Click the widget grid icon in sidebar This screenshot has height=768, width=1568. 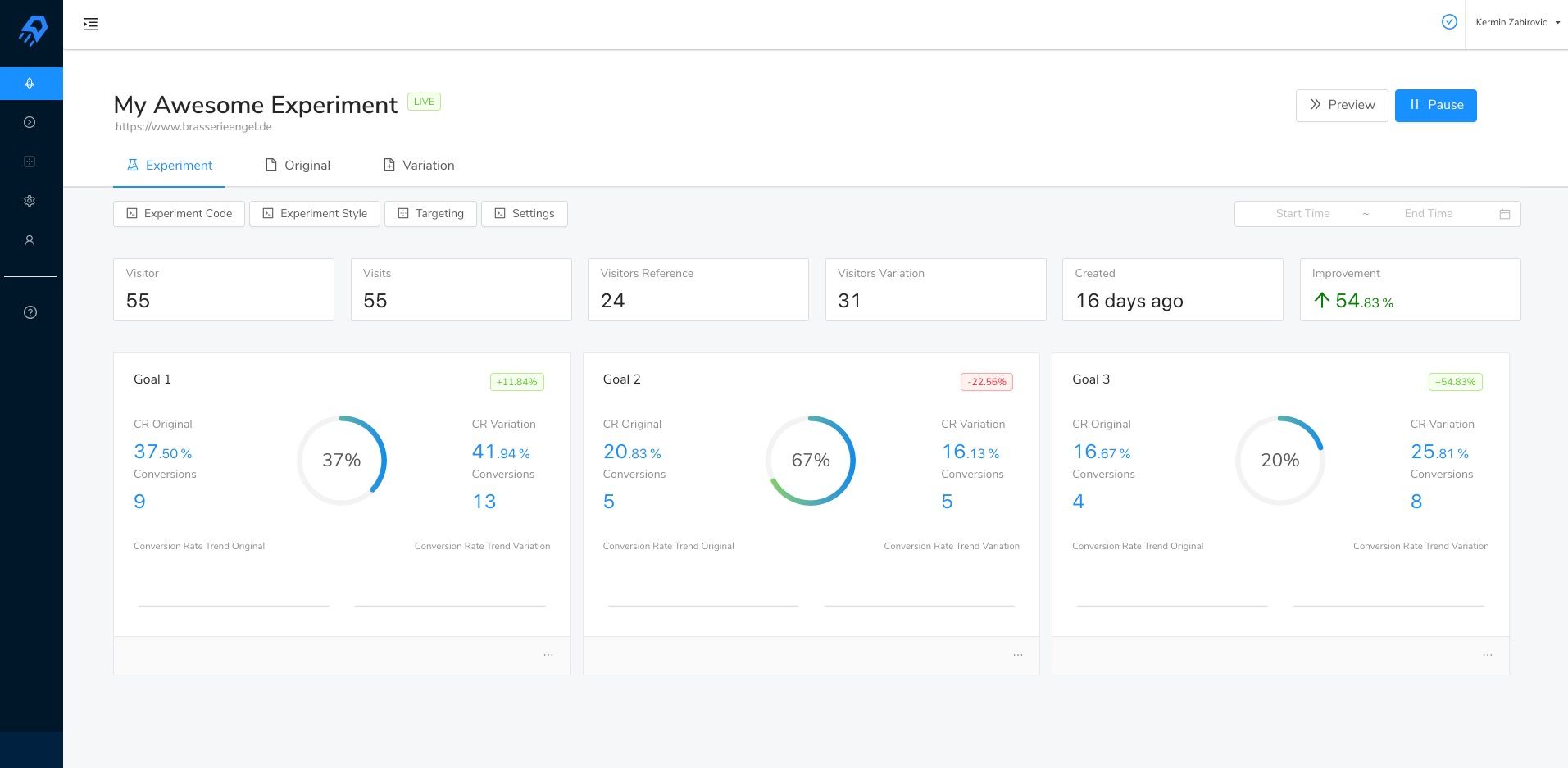coord(30,161)
